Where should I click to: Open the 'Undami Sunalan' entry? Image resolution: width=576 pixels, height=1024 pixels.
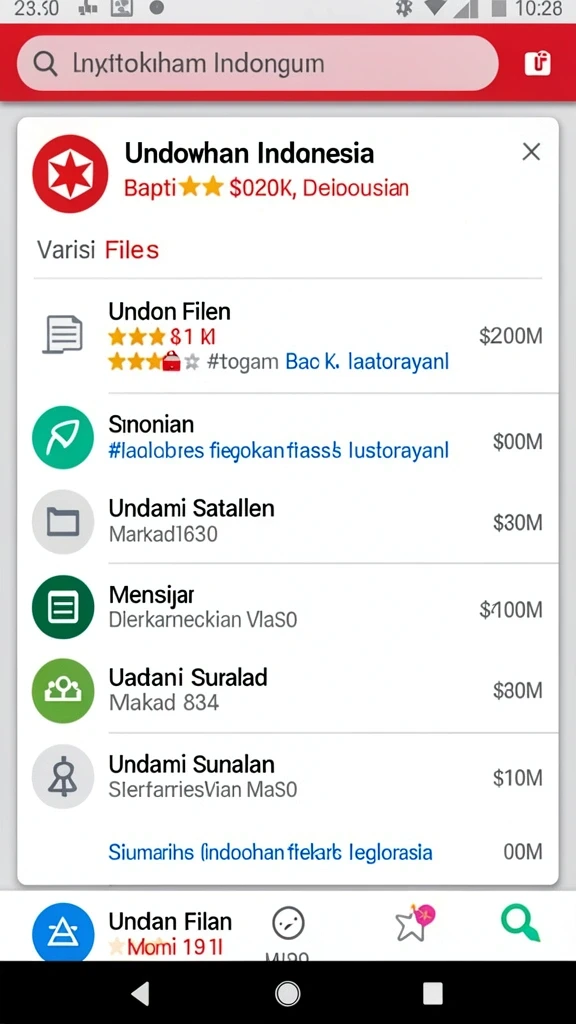191,763
